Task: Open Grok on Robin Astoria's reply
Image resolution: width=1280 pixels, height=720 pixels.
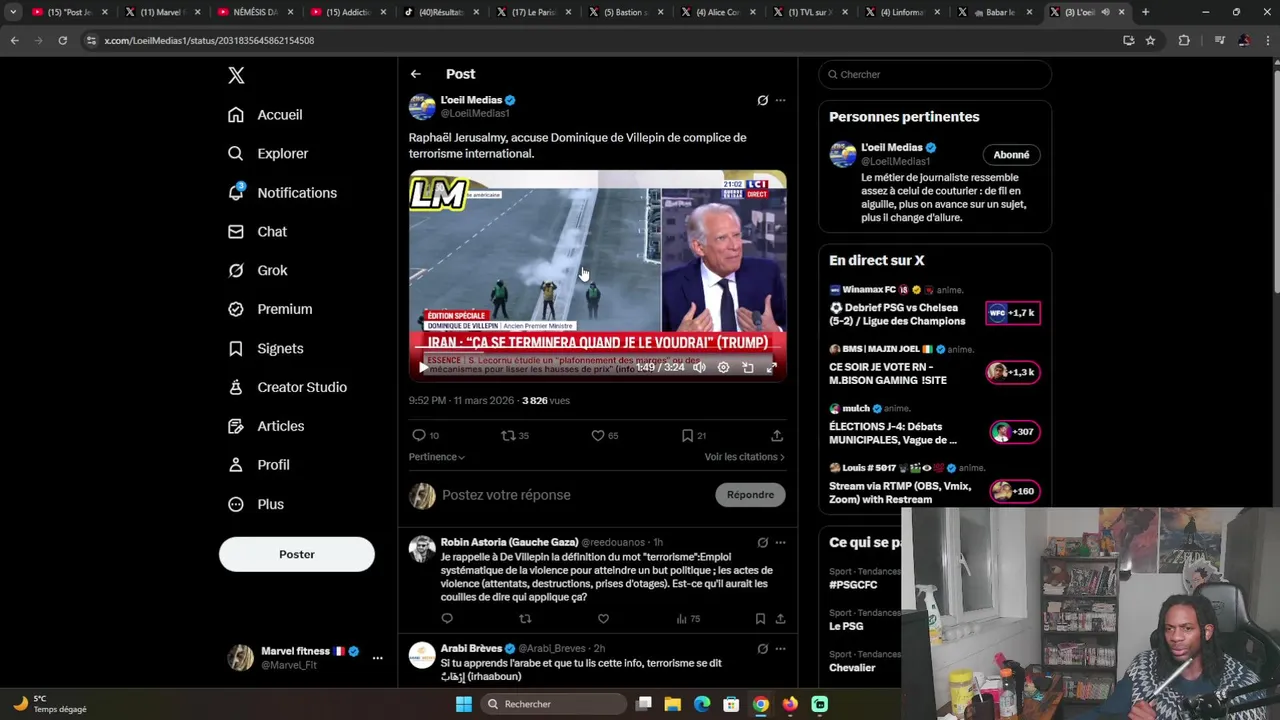Action: click(762, 542)
